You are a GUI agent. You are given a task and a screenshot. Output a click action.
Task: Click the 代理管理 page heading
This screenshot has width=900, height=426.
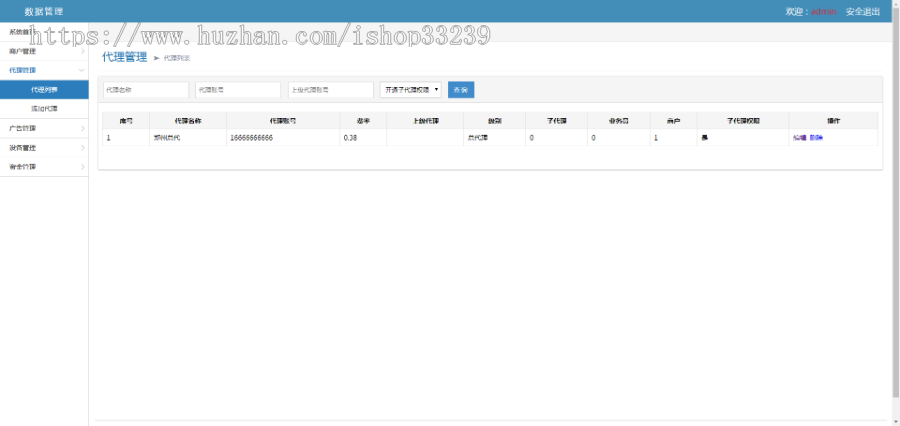click(x=125, y=57)
